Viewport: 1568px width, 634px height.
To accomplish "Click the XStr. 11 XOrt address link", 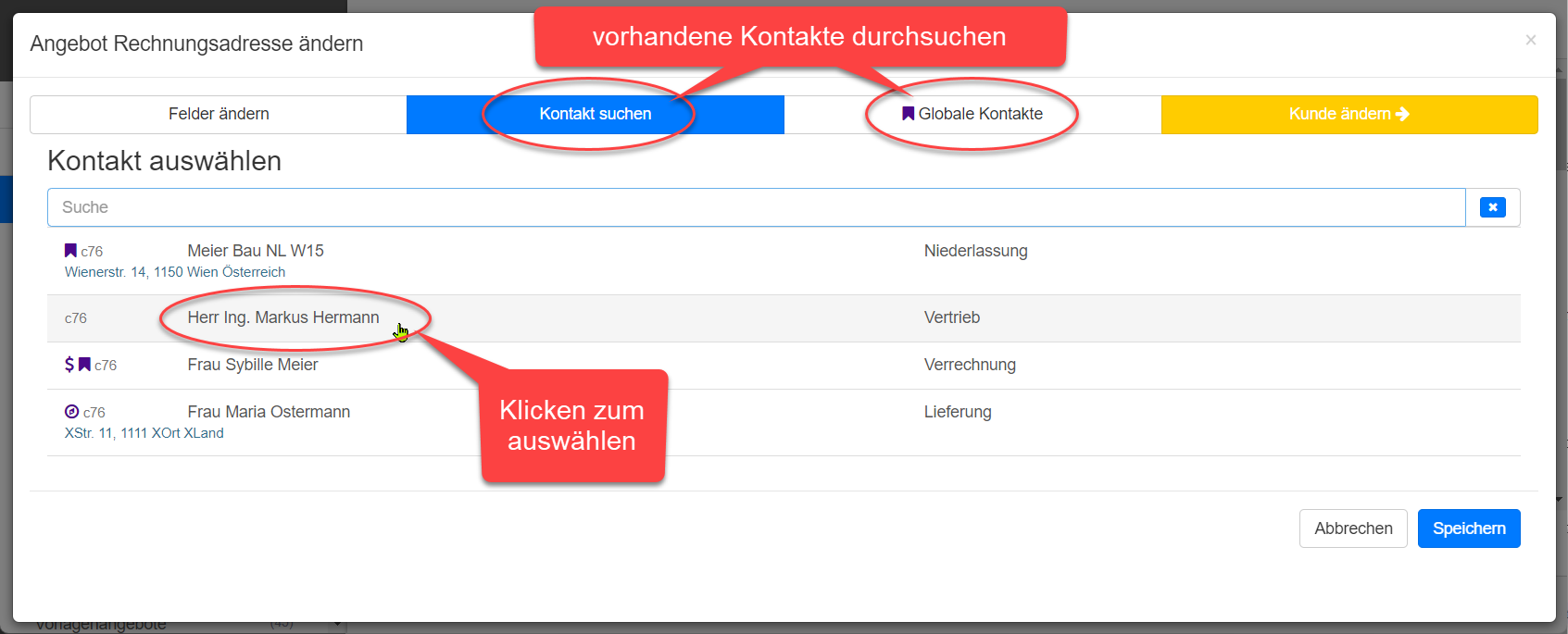I will [x=144, y=433].
